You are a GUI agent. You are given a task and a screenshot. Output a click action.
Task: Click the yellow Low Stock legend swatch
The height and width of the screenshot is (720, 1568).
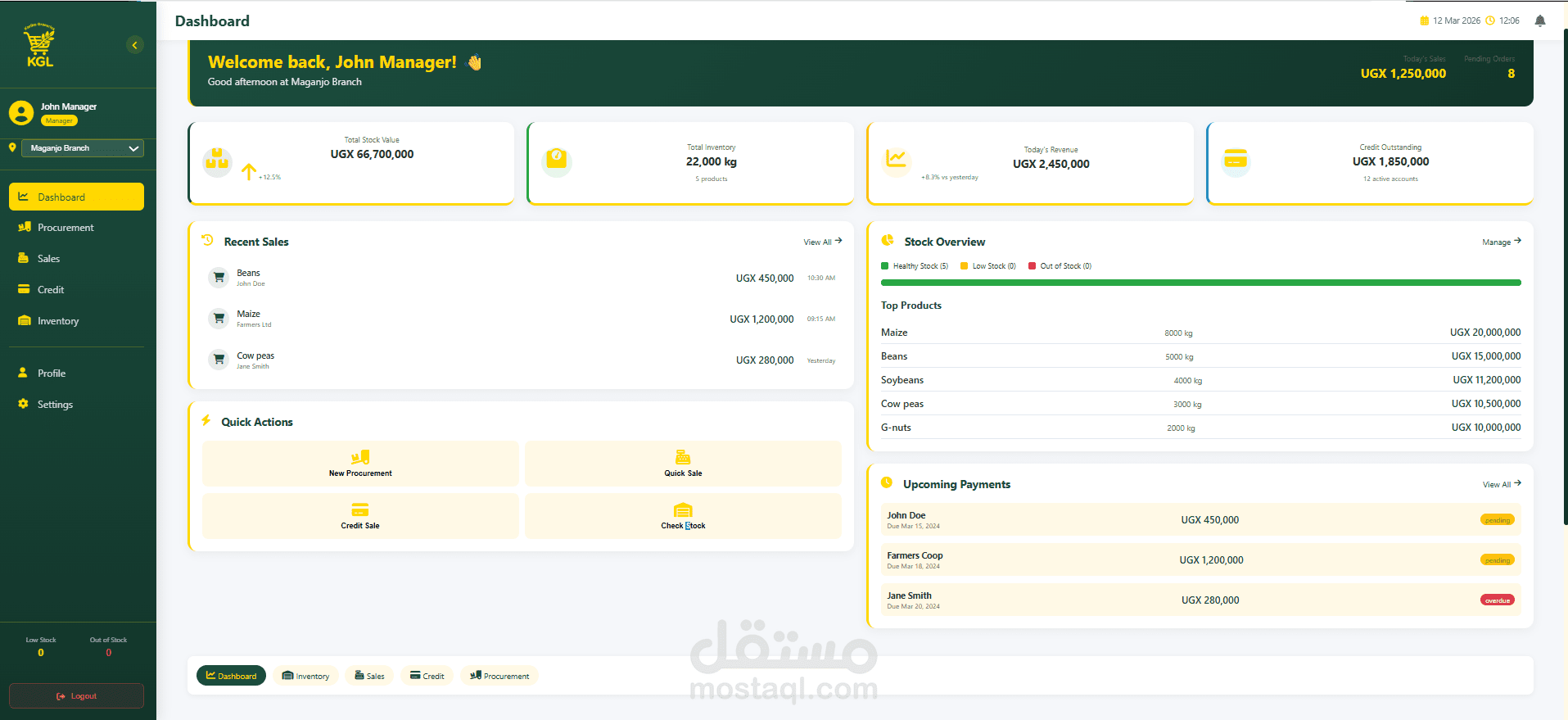964,265
